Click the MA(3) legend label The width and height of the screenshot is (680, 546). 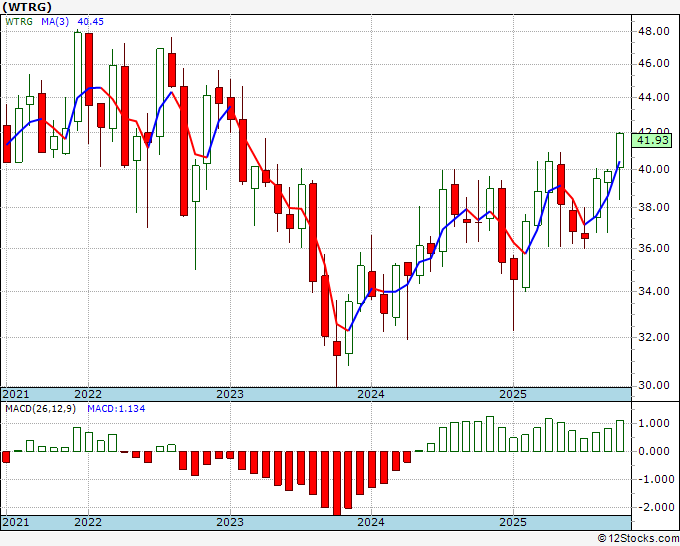coord(55,22)
